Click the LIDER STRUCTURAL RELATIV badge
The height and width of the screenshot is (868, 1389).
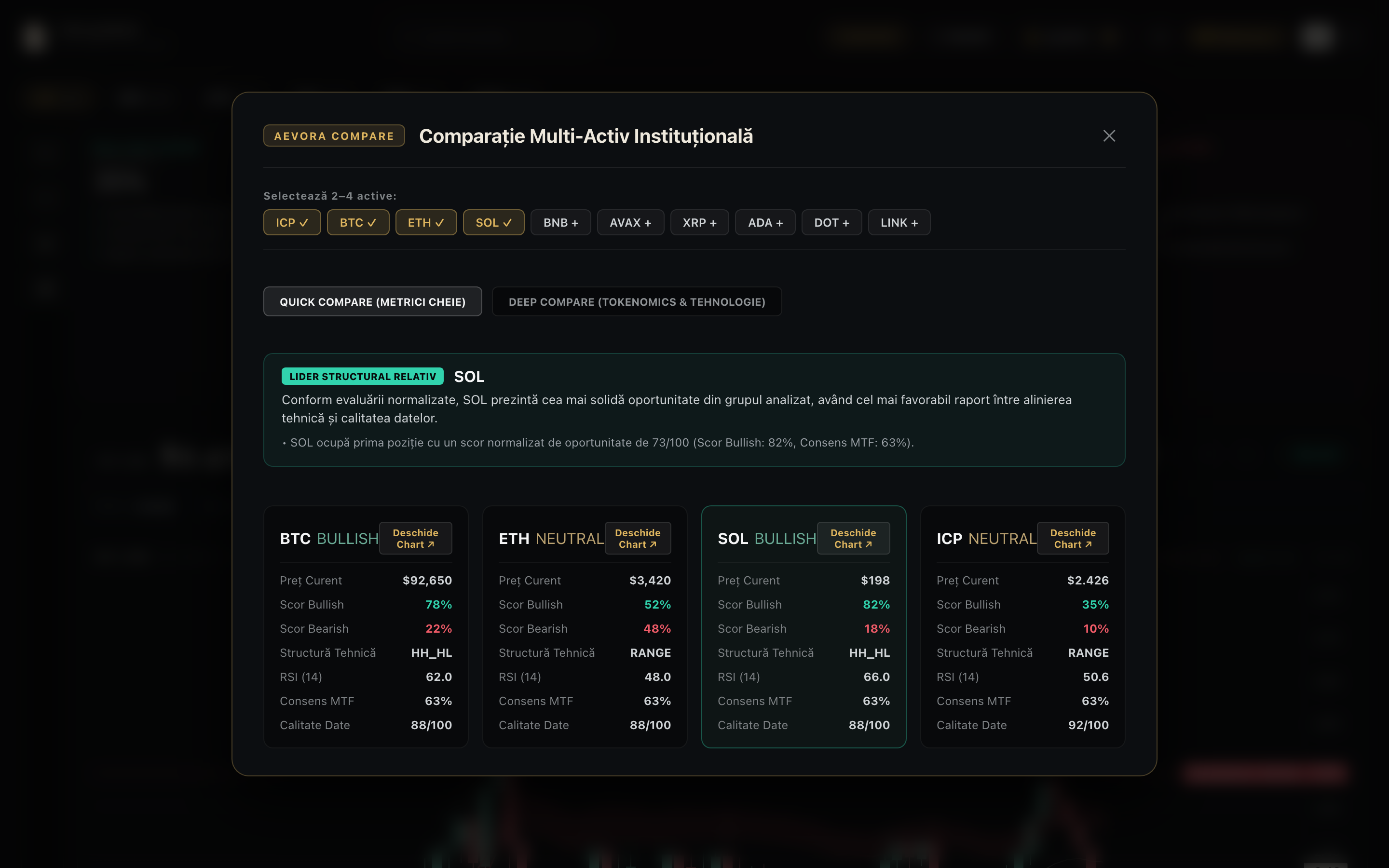(x=363, y=377)
